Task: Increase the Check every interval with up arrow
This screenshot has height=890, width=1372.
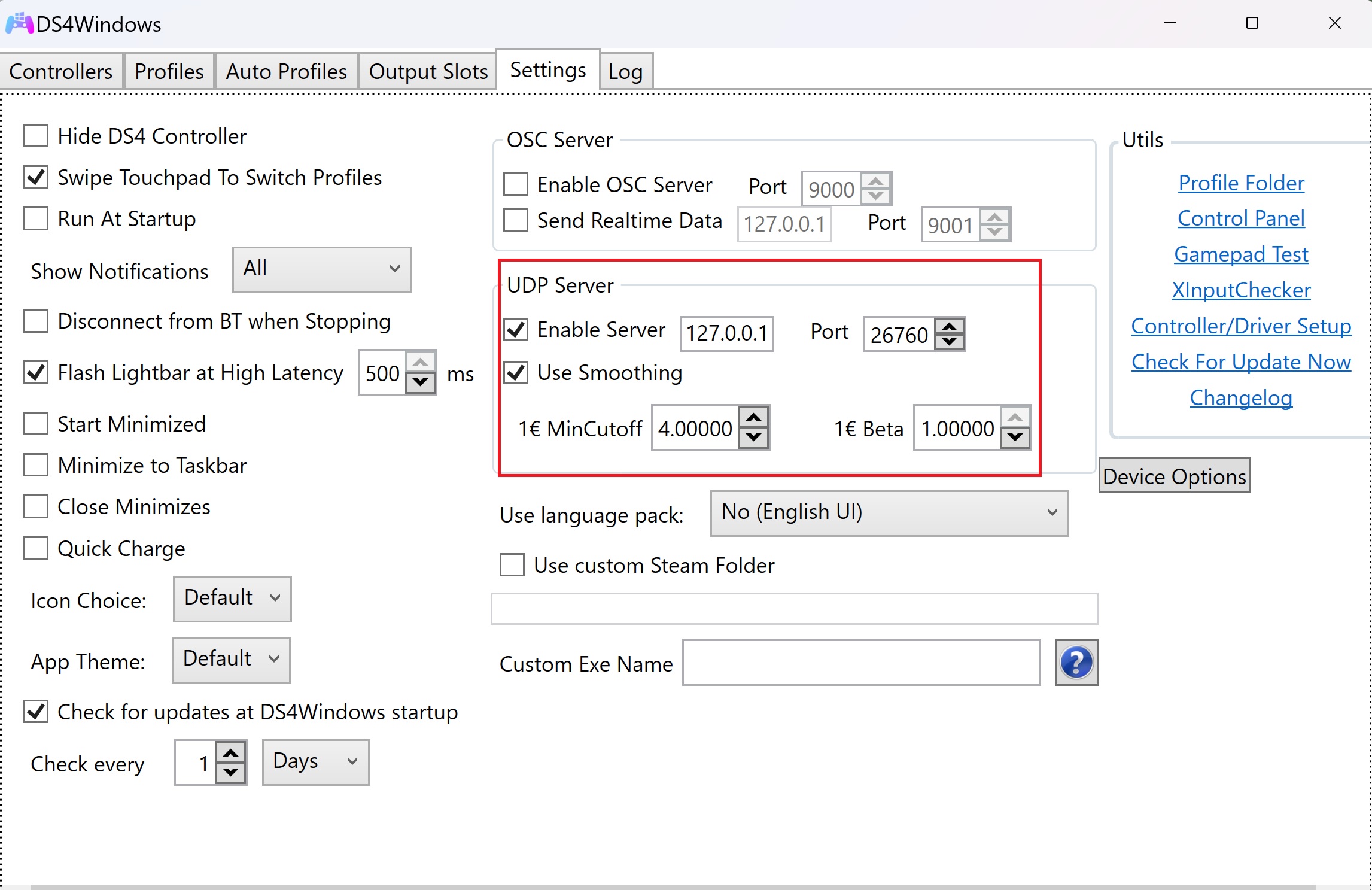Action: tap(231, 752)
